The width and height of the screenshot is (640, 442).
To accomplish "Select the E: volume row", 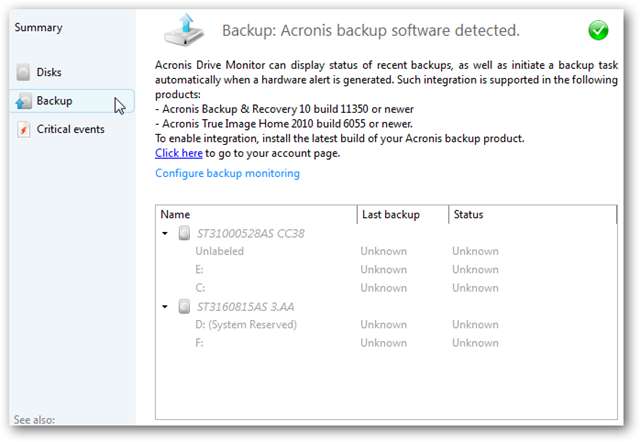I will pos(201,269).
